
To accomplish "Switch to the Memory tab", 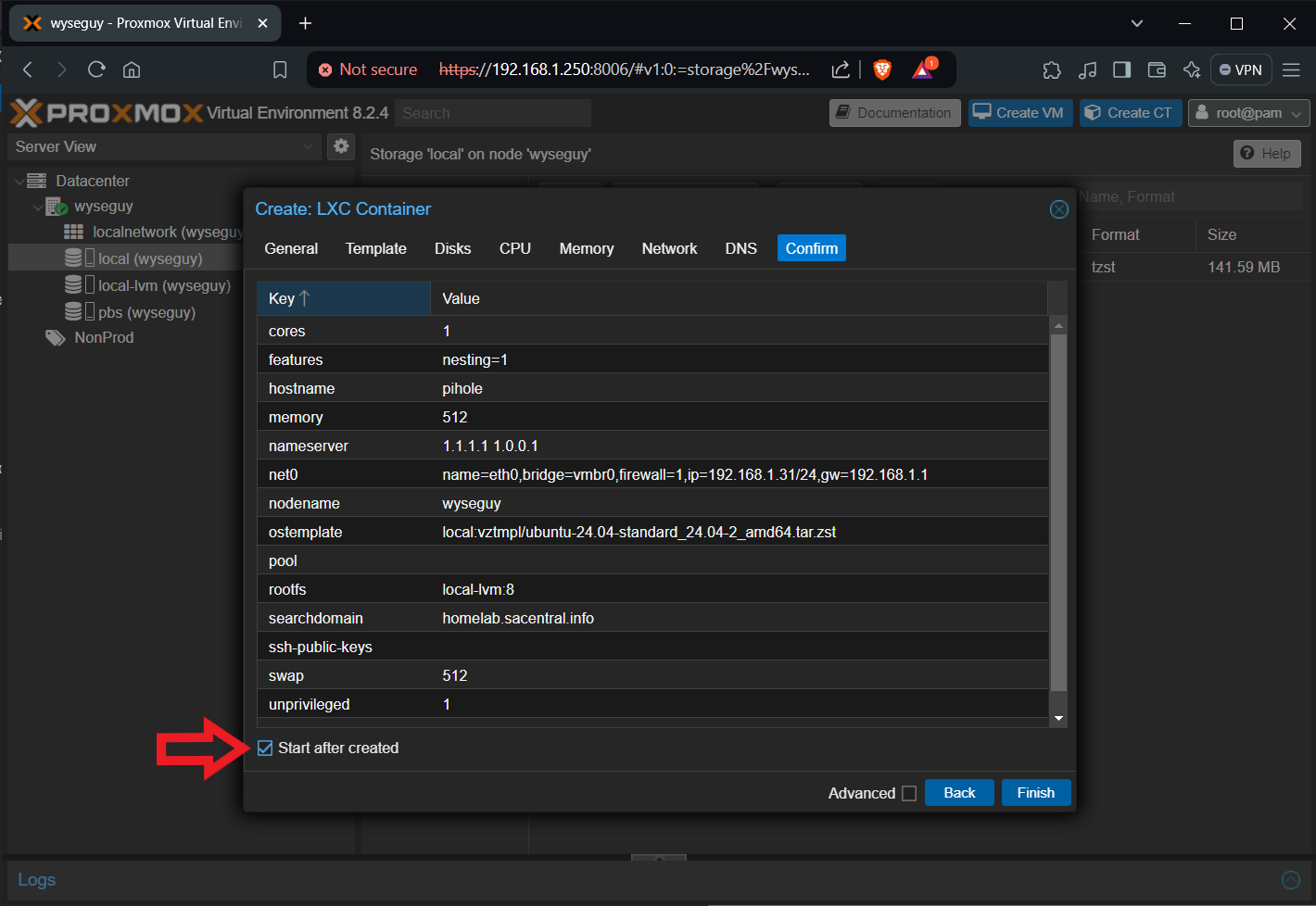I will tap(587, 248).
